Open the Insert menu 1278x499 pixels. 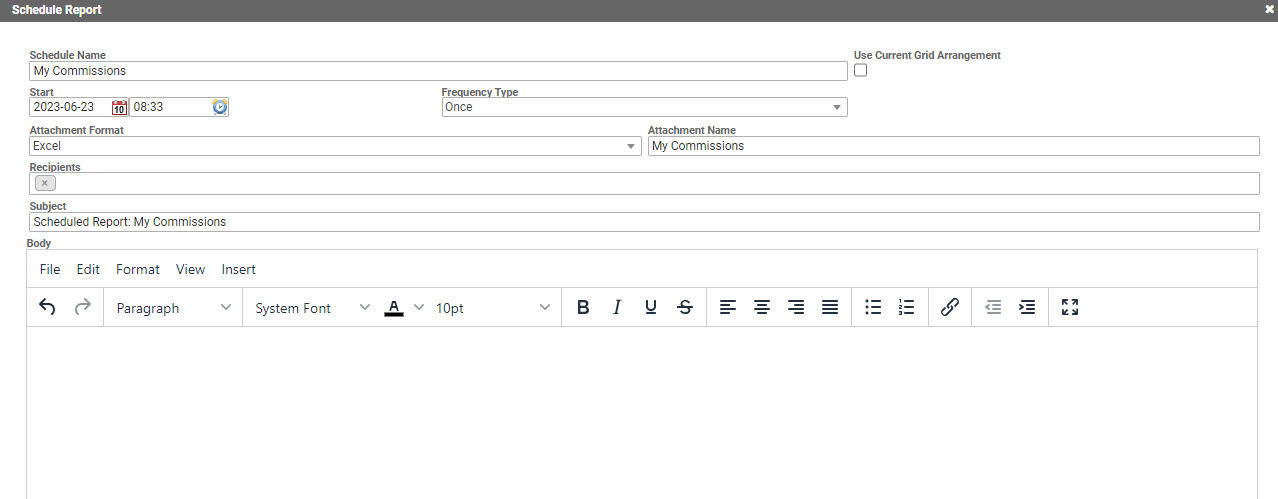239,269
